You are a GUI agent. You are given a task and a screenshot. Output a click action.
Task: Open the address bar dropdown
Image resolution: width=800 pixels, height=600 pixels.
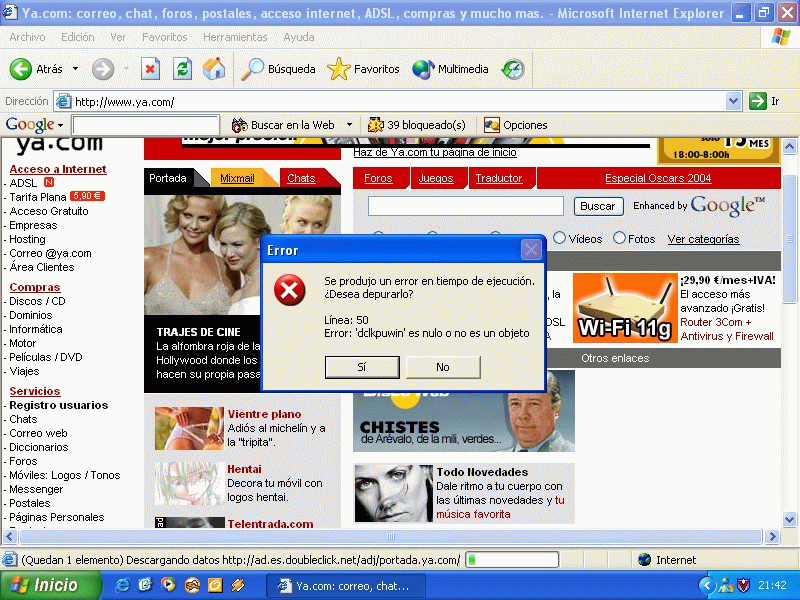click(x=733, y=101)
